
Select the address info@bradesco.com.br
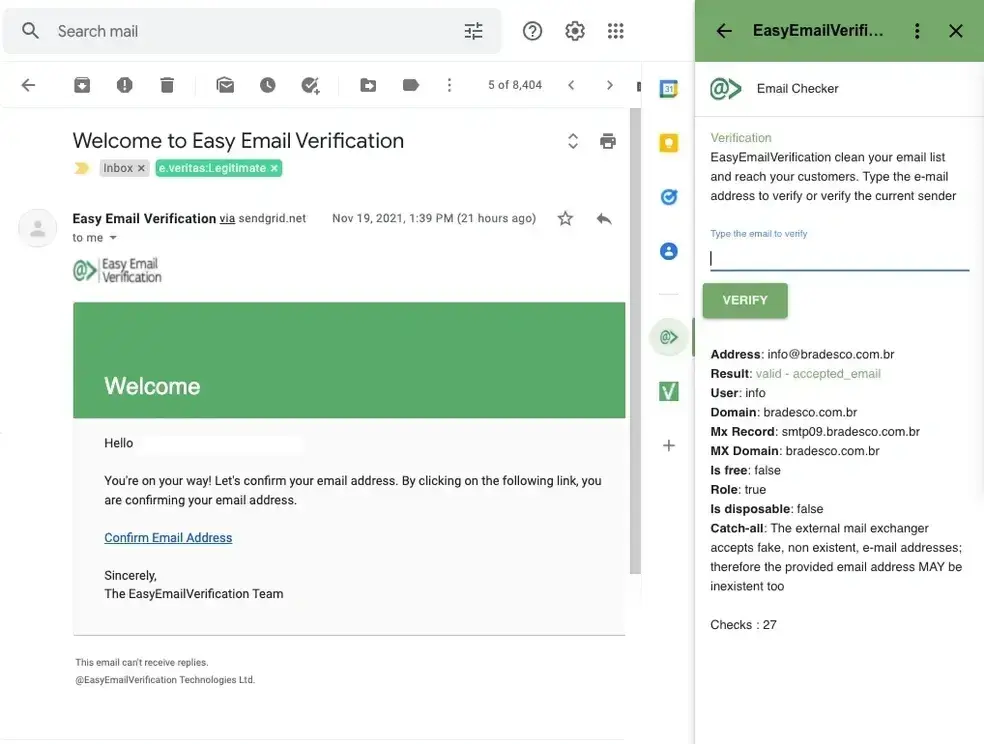click(830, 354)
